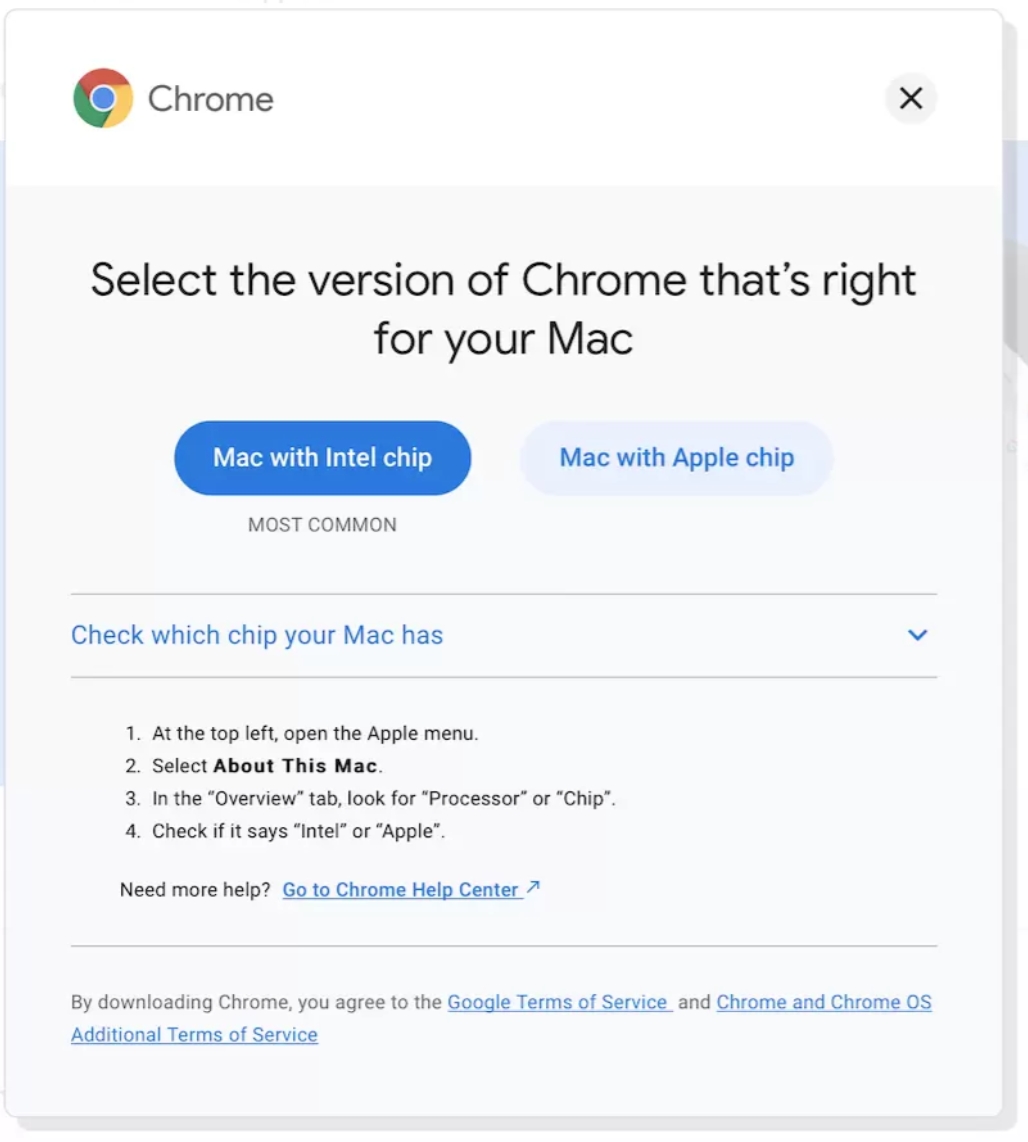
Task: Download Chrome for Mac with Intel chip
Action: click(x=322, y=458)
